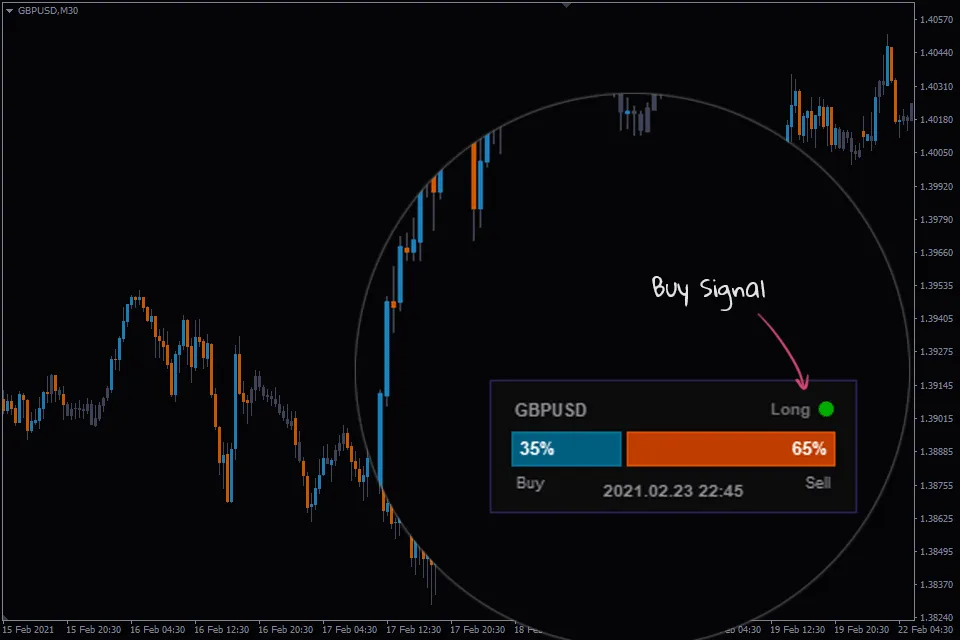Click the 15 Feb 2021 time axis label

(x=30, y=631)
